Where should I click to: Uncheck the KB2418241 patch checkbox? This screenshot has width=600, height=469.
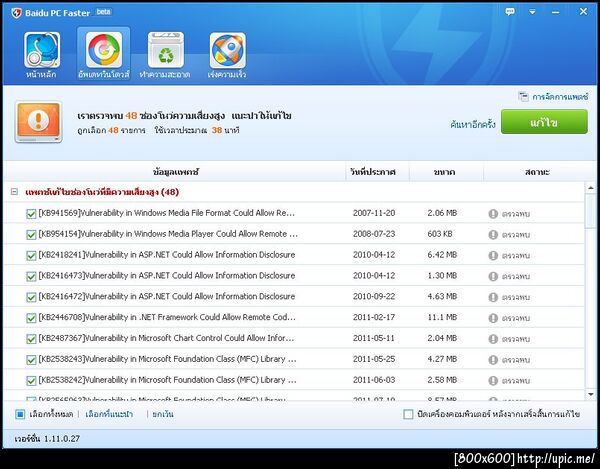click(x=31, y=256)
